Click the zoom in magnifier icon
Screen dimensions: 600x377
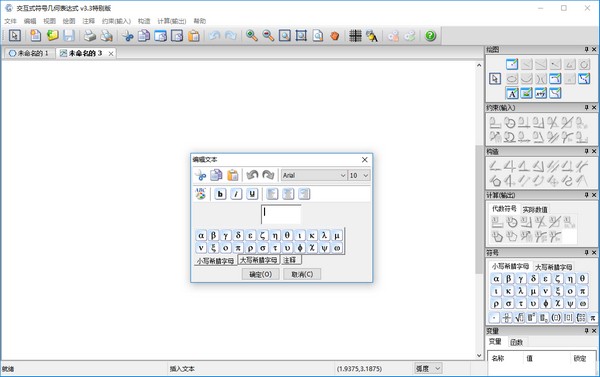click(251, 36)
